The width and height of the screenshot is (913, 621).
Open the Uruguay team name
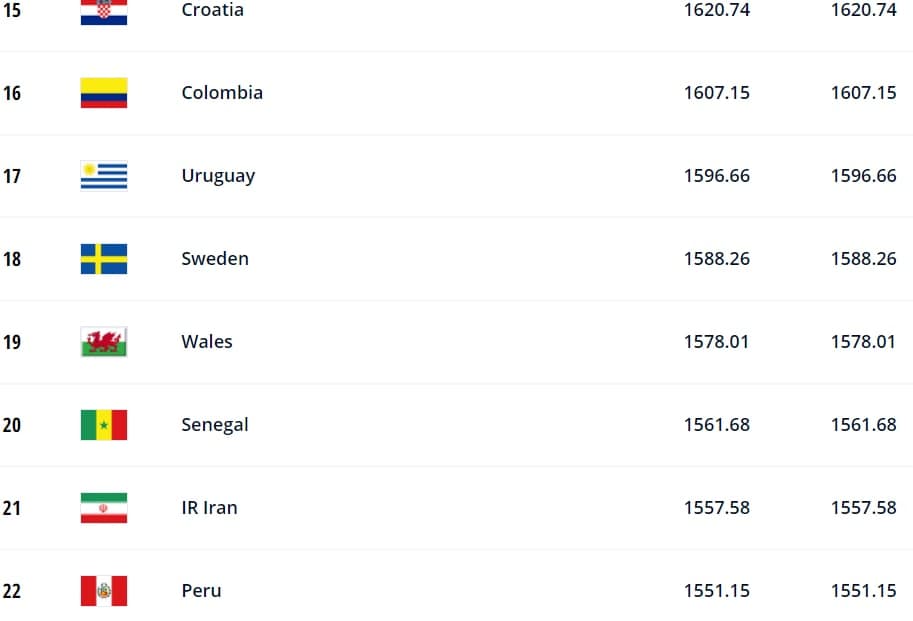218,176
